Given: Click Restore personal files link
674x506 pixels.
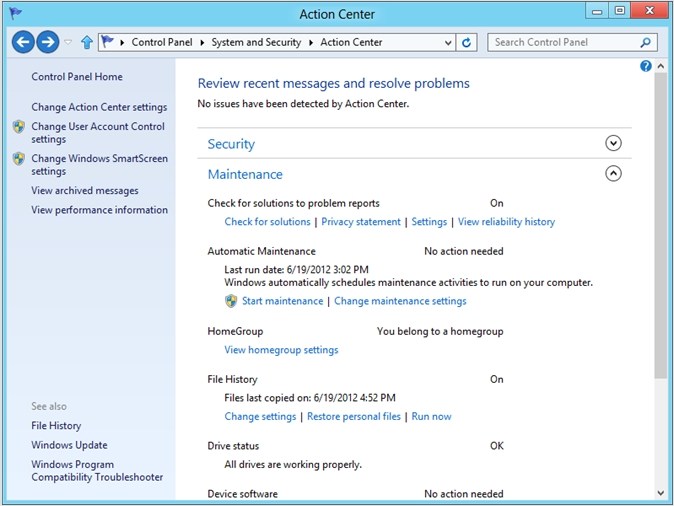Looking at the screenshot, I should 354,417.
